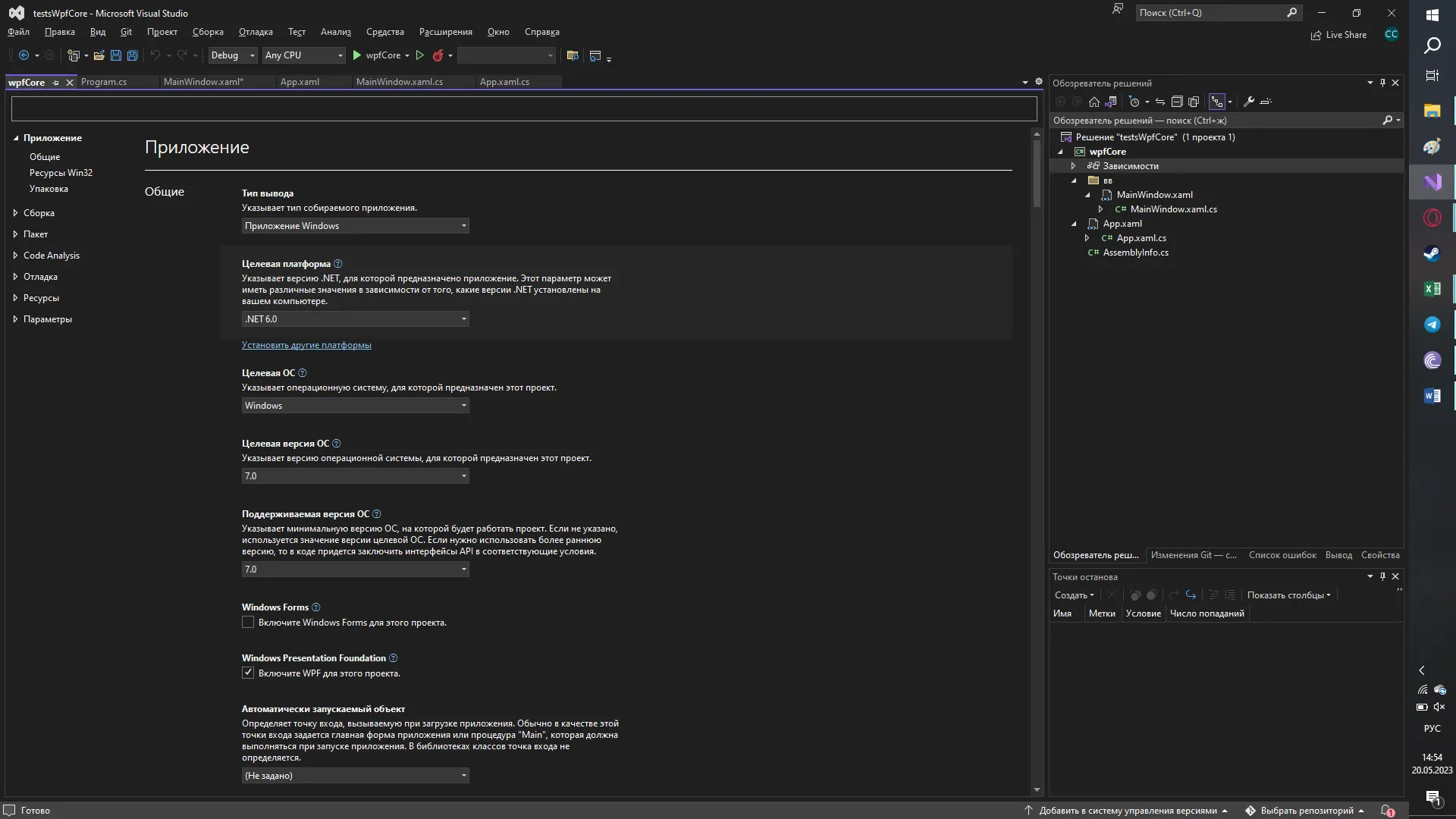This screenshot has height=819, width=1456.
Task: Click the Show All Files icon in Solution Explorer
Action: [x=1194, y=102]
